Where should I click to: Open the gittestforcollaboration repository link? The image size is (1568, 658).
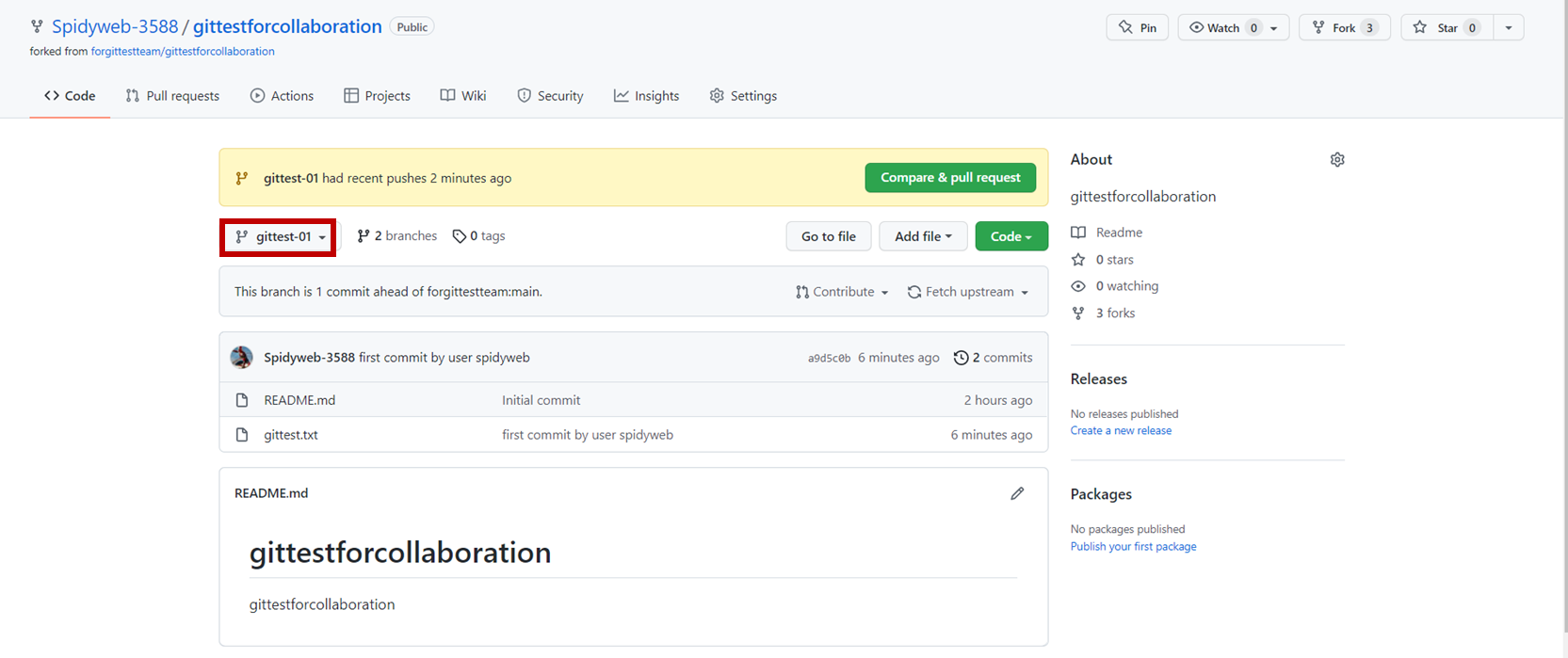(x=287, y=26)
